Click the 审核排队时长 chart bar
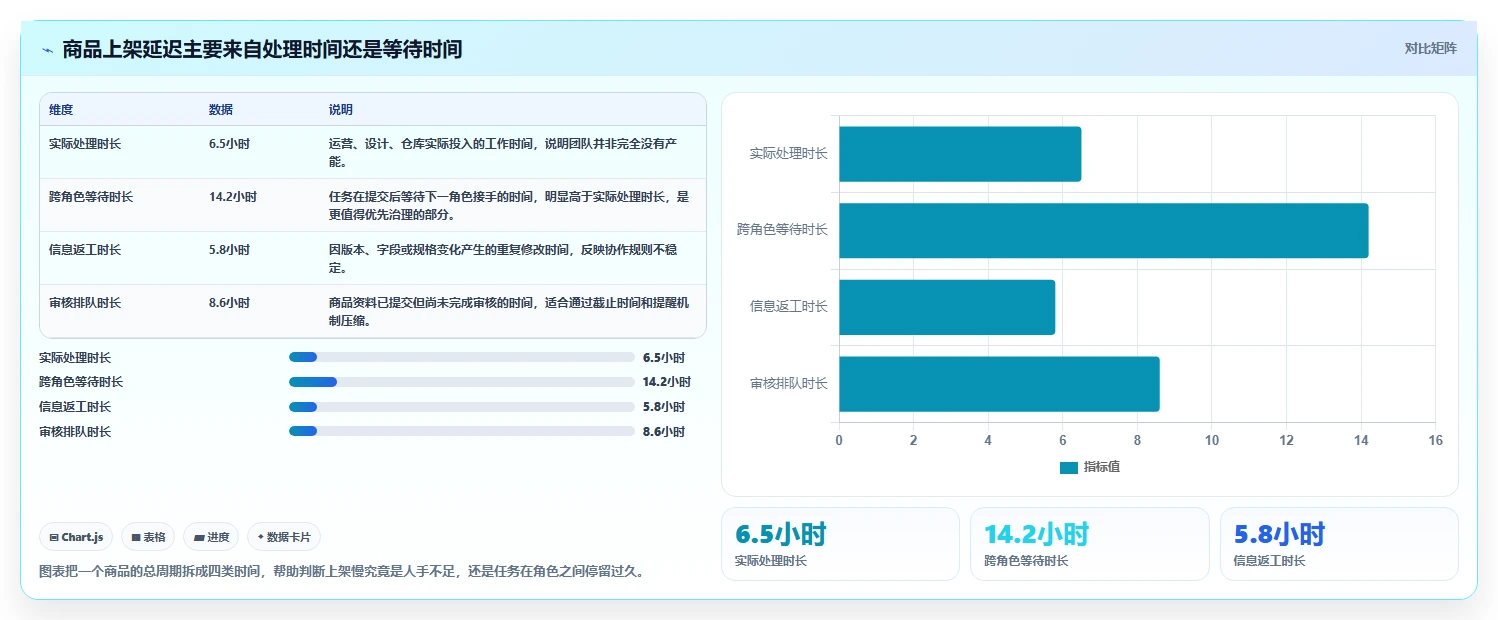Viewport: 1498px width, 620px height. coord(999,384)
